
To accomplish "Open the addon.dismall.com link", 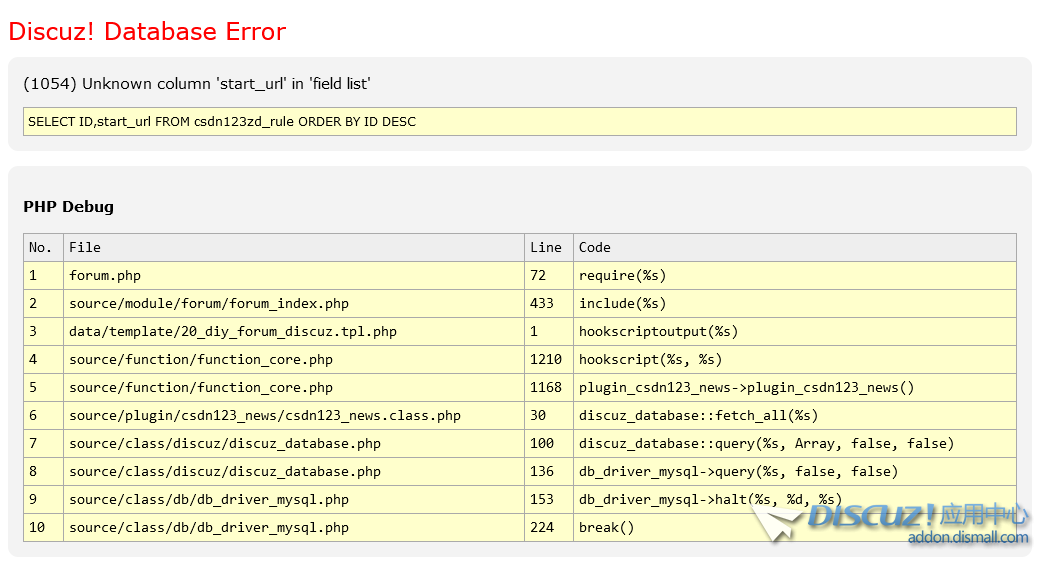I will point(967,538).
